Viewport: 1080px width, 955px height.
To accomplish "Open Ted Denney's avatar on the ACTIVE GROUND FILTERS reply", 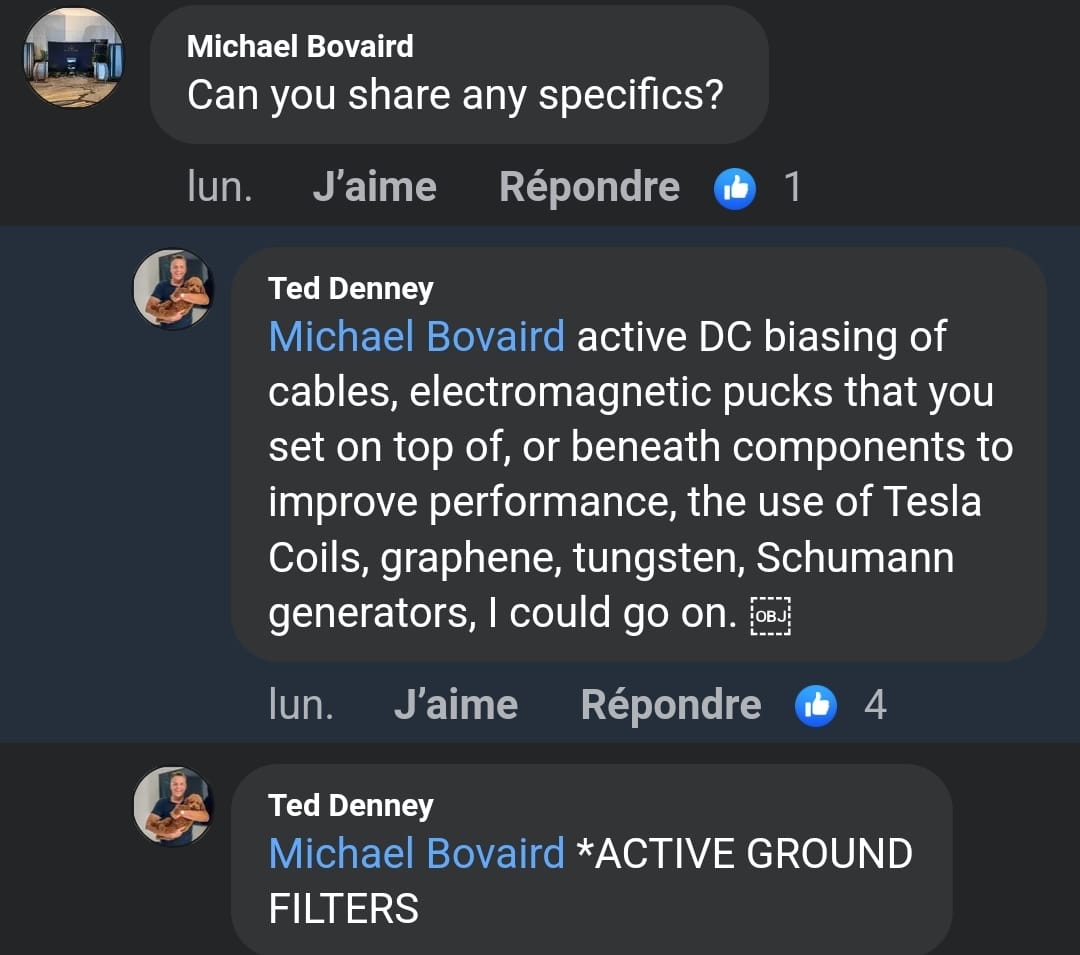I will pos(174,806).
